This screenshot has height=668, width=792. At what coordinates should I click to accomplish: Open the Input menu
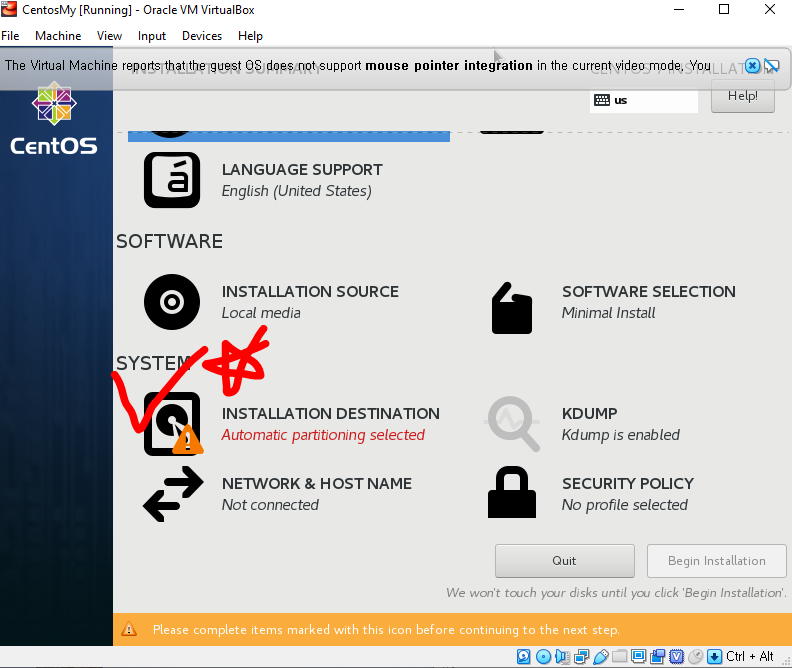[152, 36]
